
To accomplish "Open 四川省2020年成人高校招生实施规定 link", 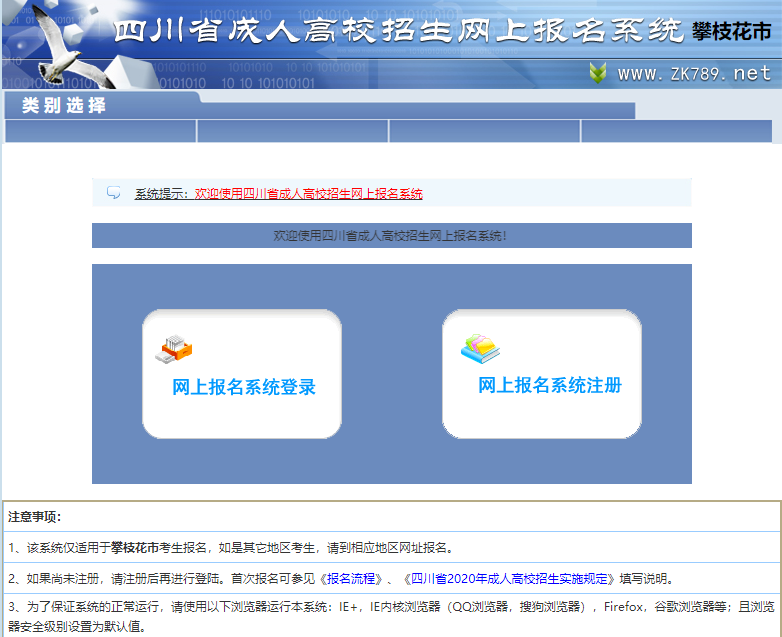I will click(x=509, y=579).
